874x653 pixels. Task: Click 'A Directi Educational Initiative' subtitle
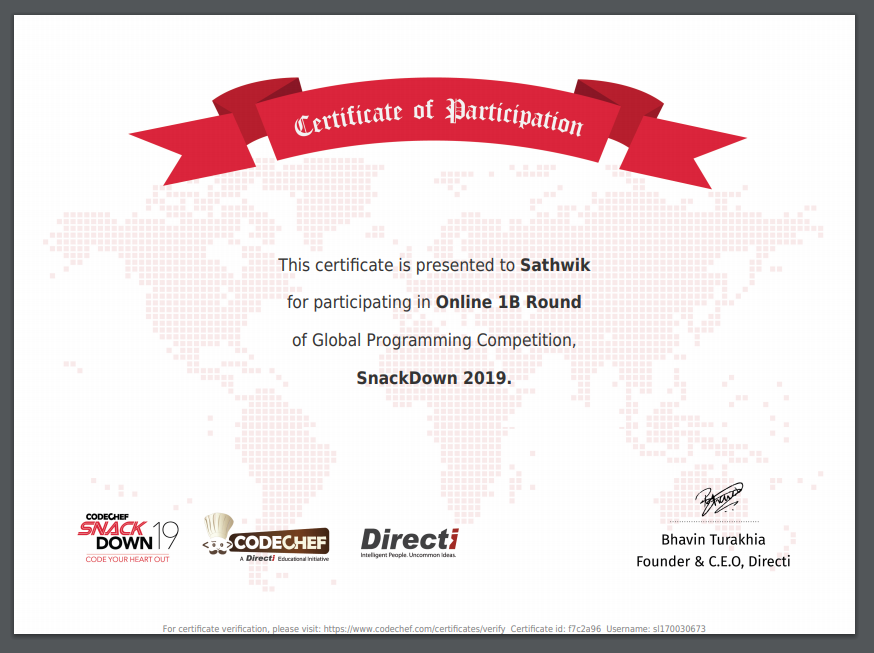(285, 559)
